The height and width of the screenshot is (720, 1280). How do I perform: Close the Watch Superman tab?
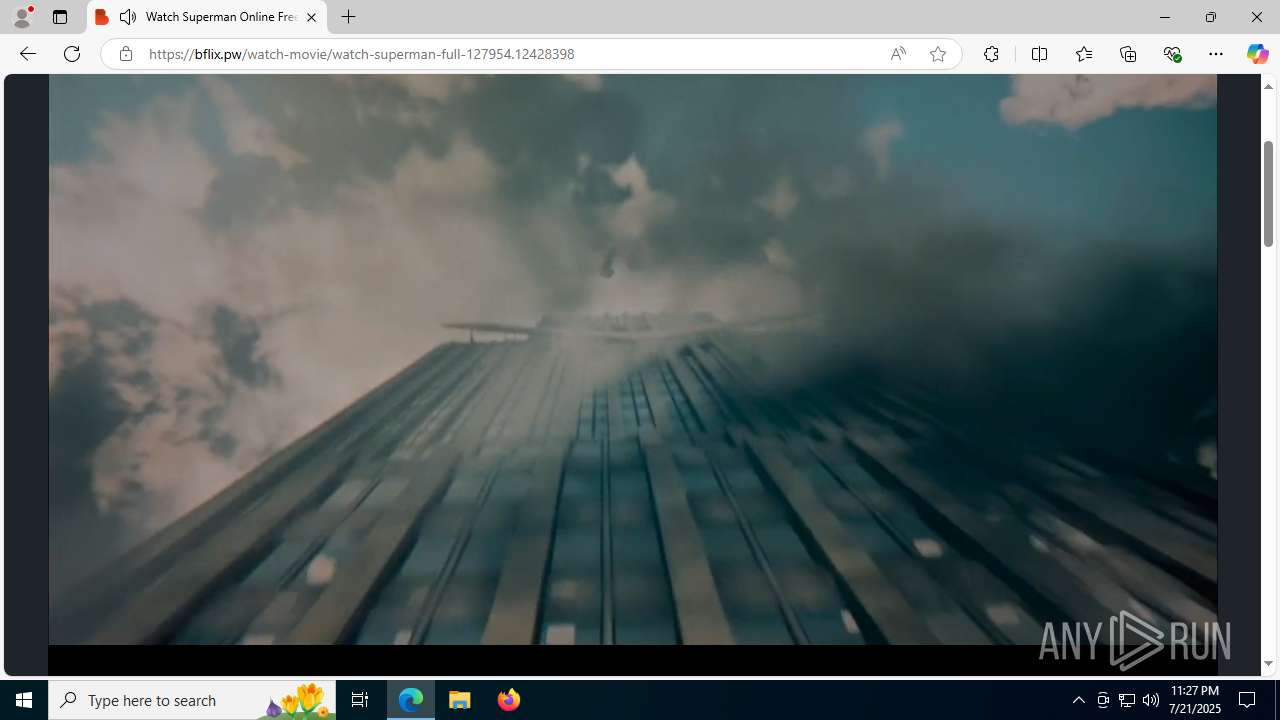[x=311, y=17]
